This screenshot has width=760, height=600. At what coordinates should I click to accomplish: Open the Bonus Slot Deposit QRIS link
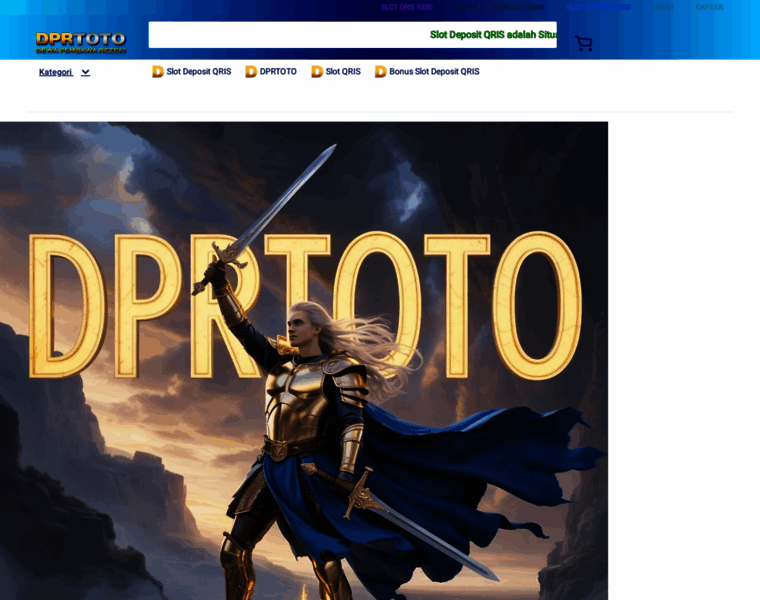coord(434,72)
